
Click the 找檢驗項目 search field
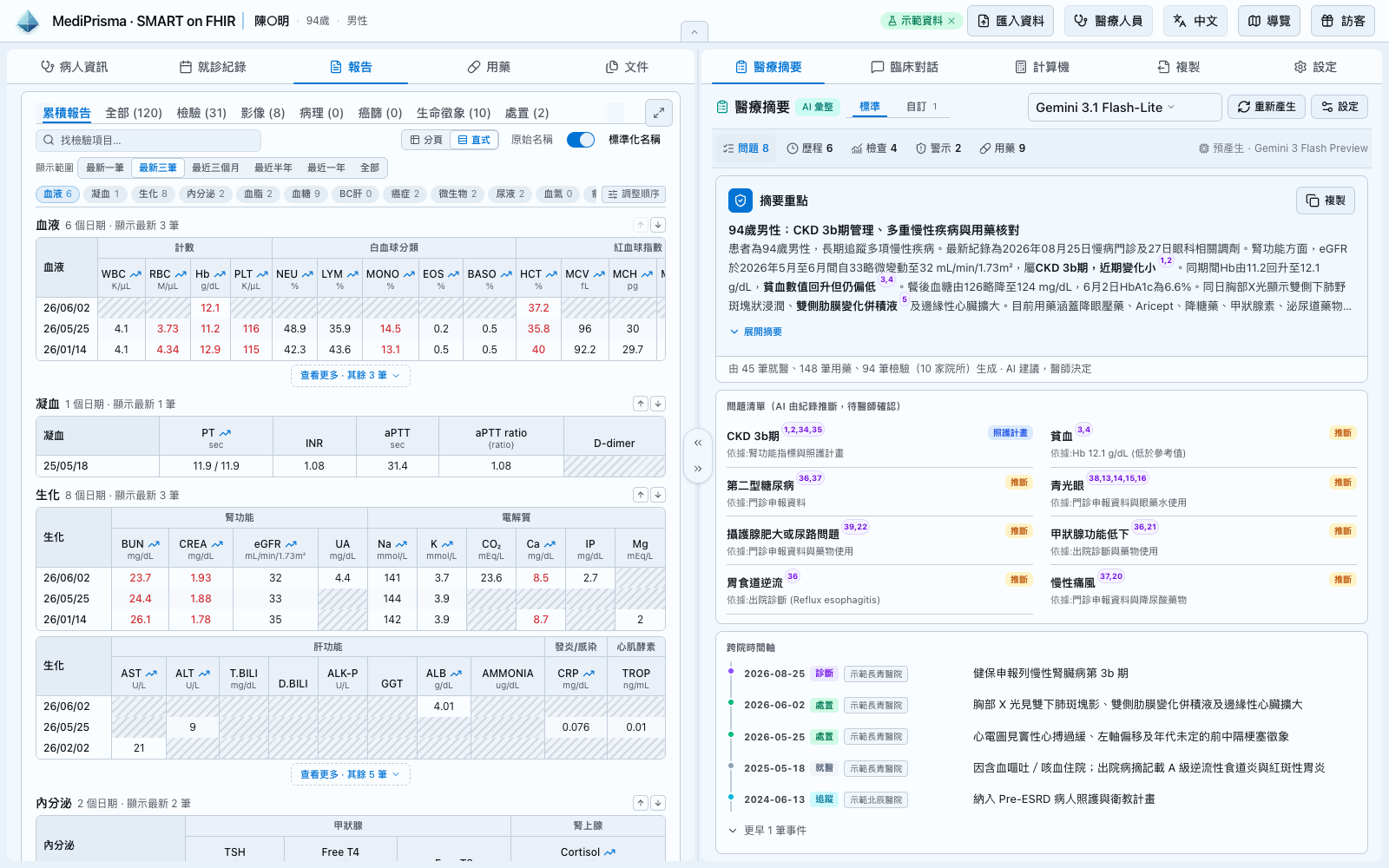(148, 140)
